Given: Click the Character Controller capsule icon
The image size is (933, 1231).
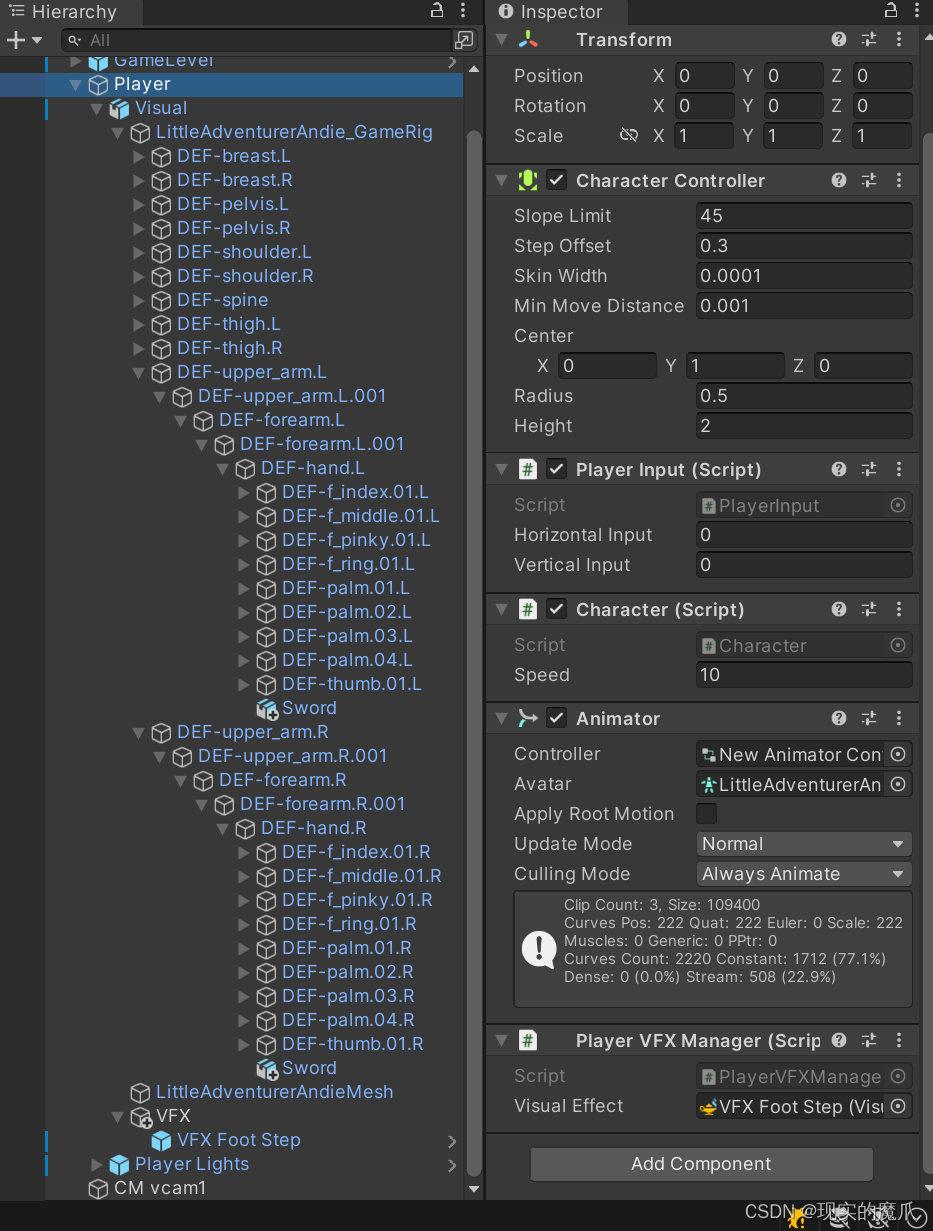Looking at the screenshot, I should tap(527, 180).
